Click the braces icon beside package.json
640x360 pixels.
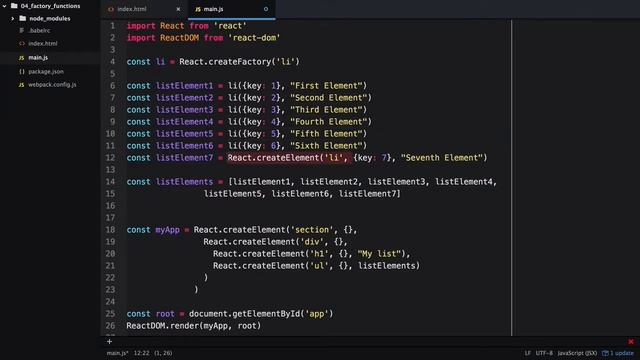[x=22, y=71]
